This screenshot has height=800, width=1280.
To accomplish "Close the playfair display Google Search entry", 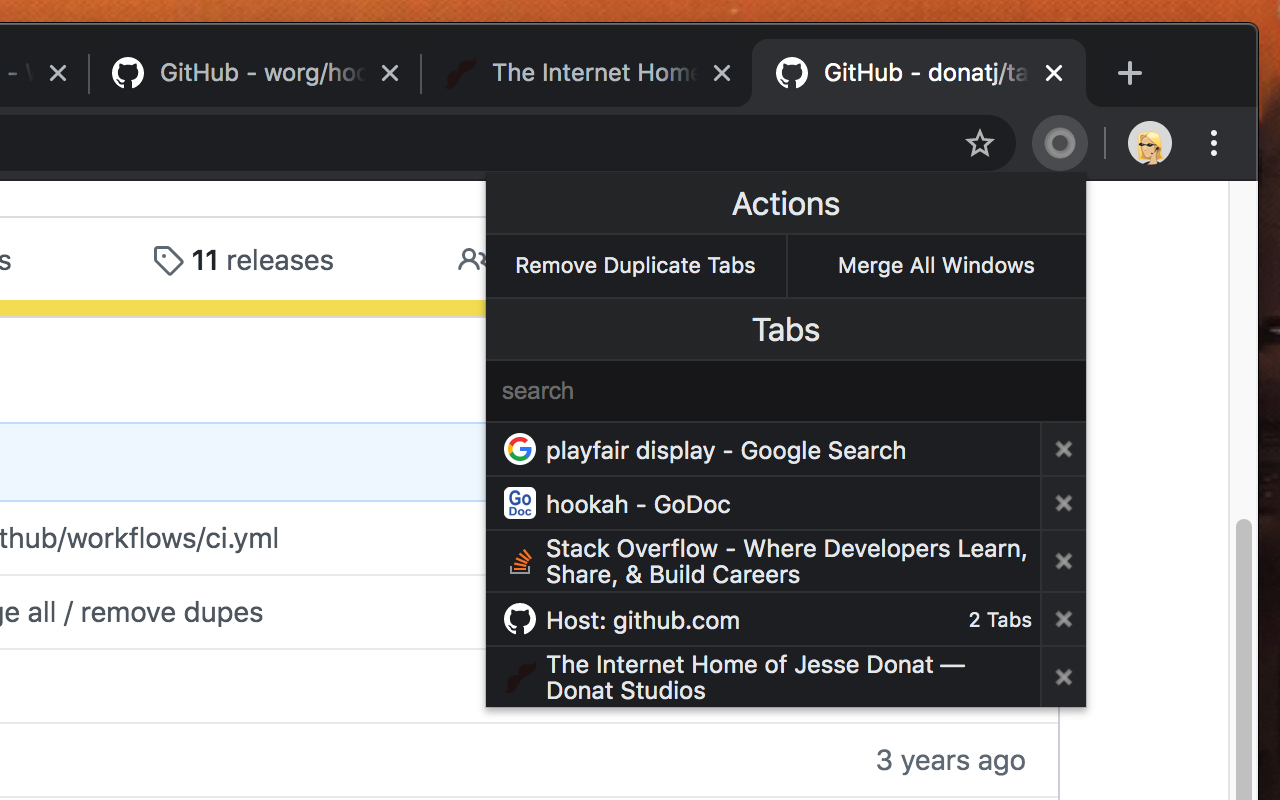I will tap(1063, 450).
